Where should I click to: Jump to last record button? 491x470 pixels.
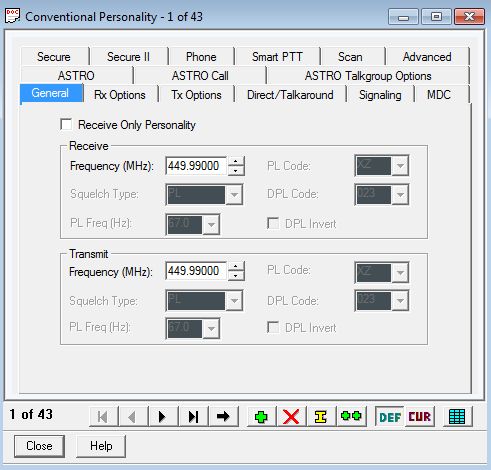tap(193, 417)
